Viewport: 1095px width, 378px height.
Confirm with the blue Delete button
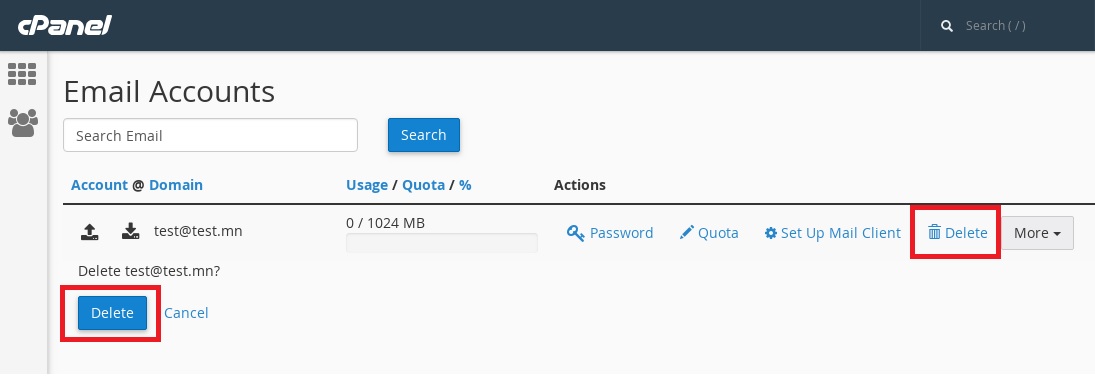(112, 313)
